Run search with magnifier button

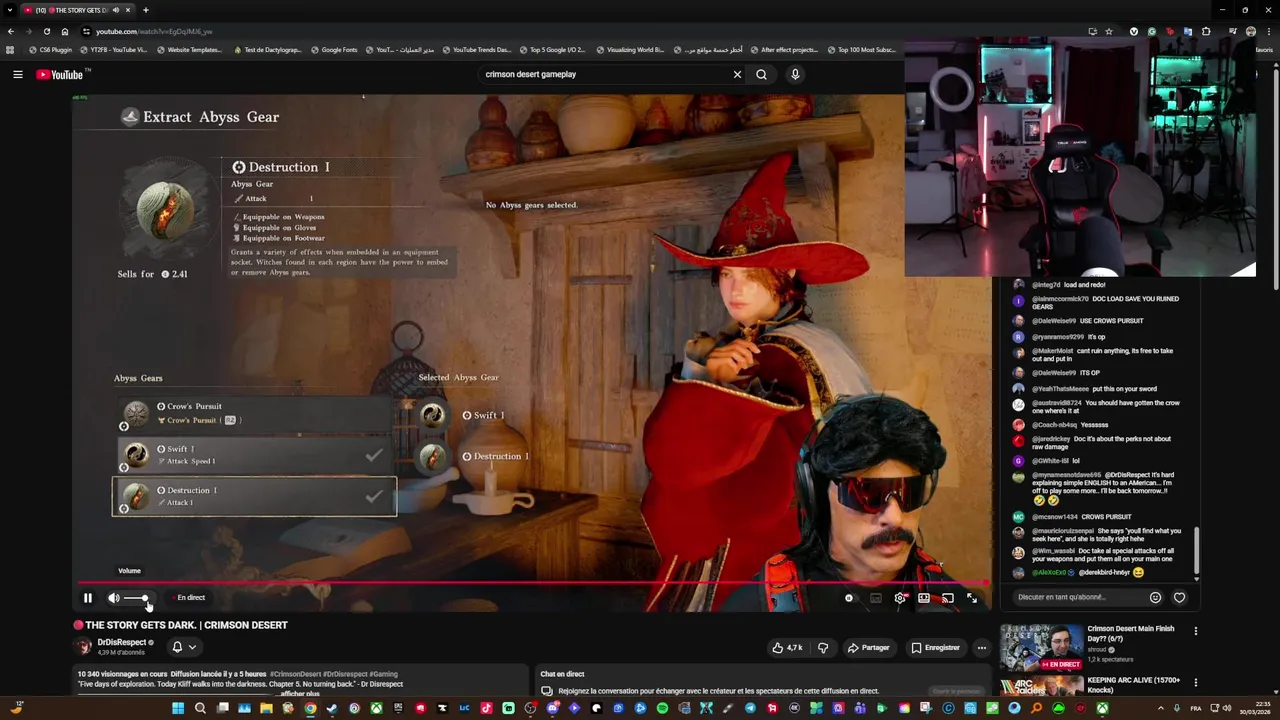pos(762,74)
